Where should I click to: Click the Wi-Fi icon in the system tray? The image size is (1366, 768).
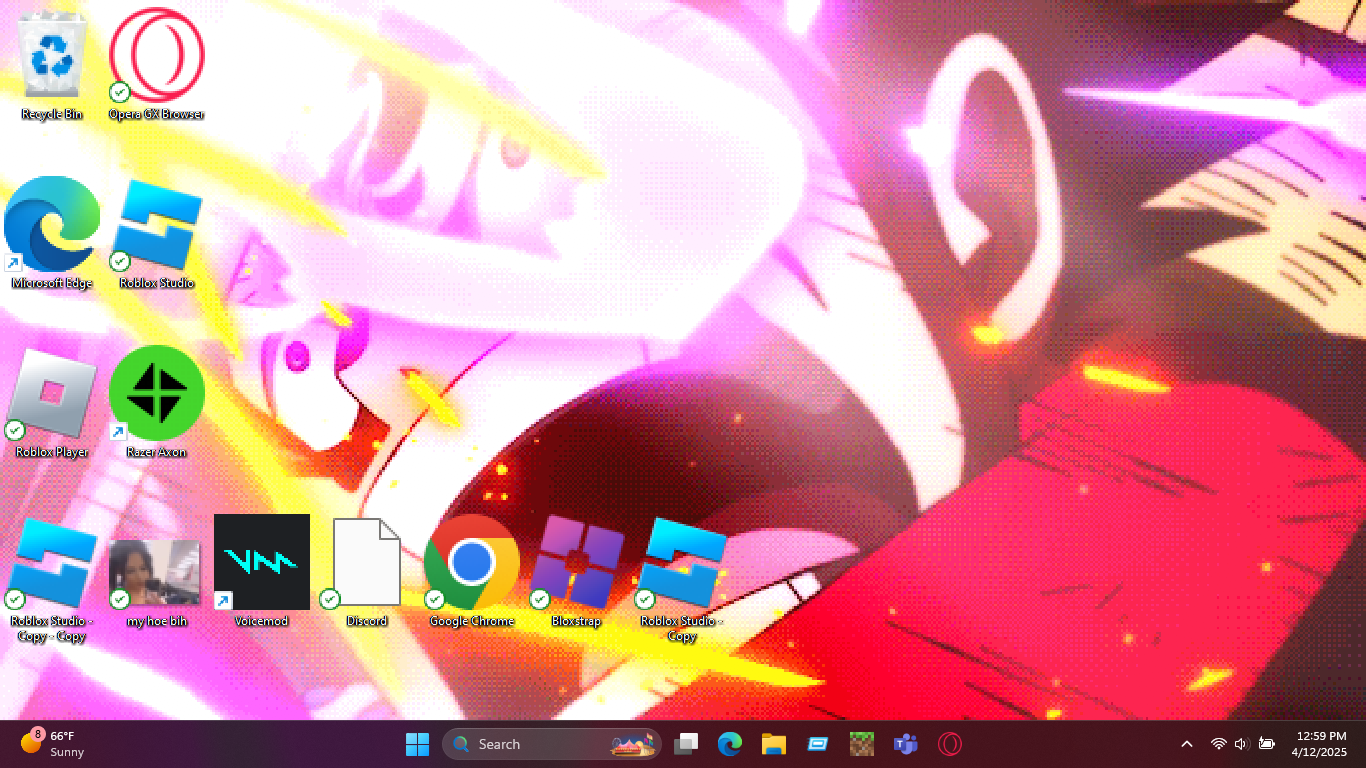(1218, 744)
